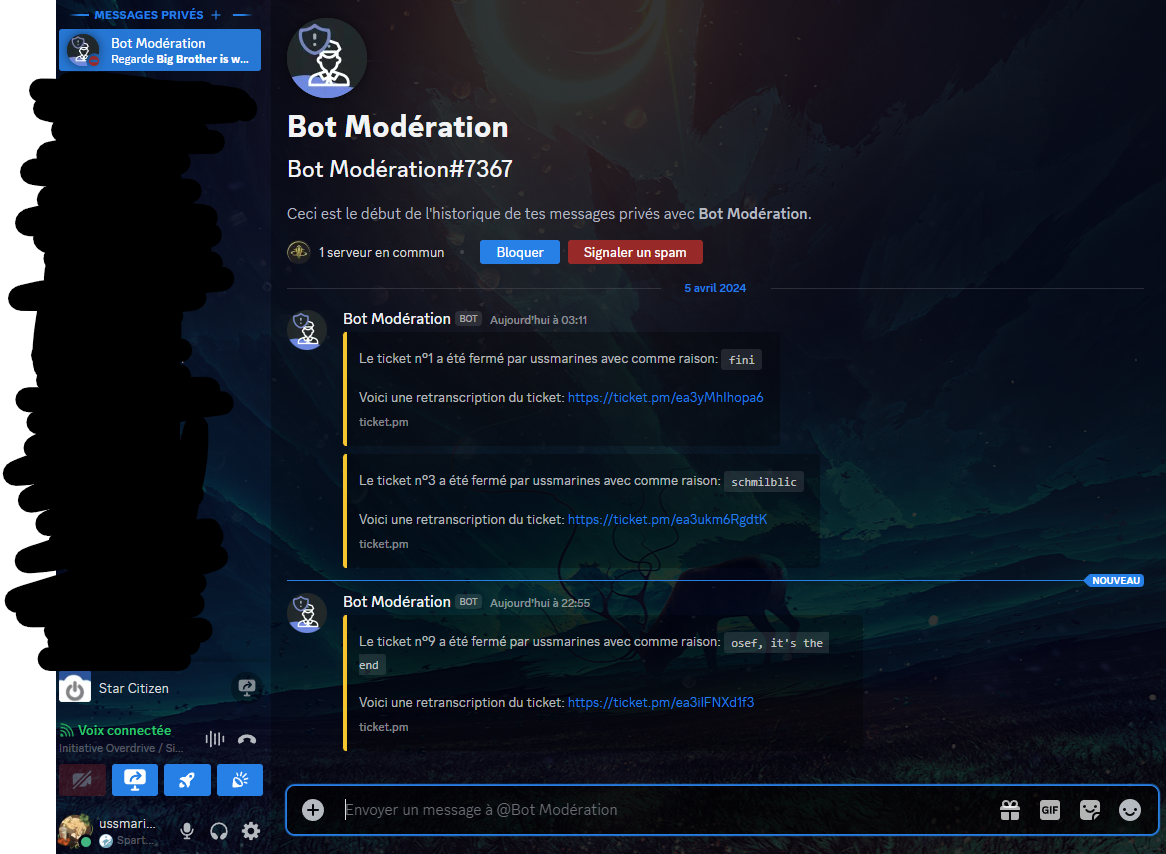
Task: Toggle microphone mute
Action: click(x=186, y=830)
